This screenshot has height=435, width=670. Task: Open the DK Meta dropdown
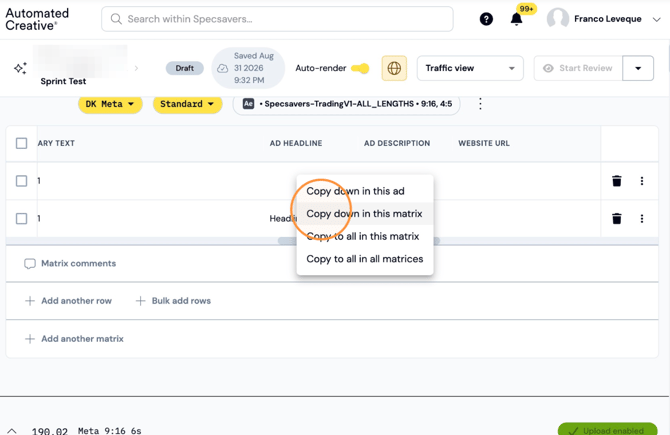point(110,104)
